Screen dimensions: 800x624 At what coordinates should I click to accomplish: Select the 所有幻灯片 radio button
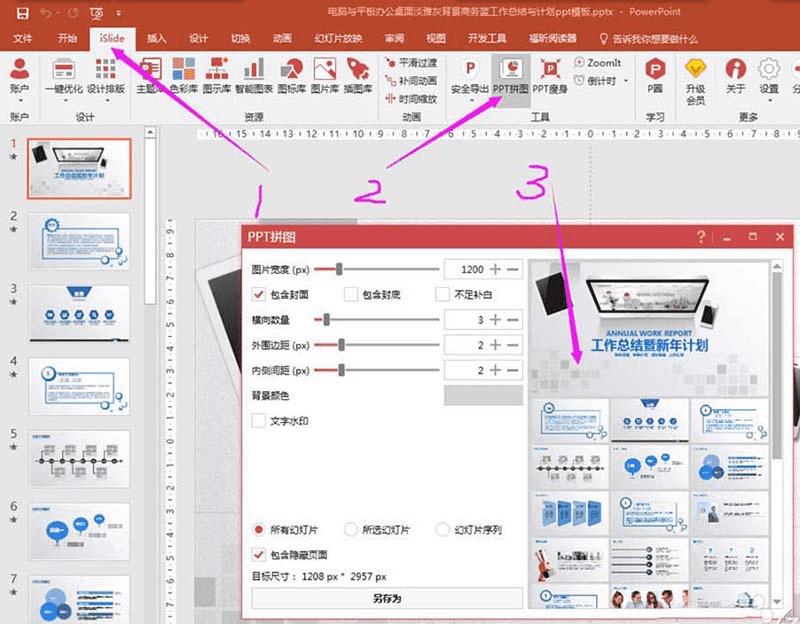coord(259,530)
